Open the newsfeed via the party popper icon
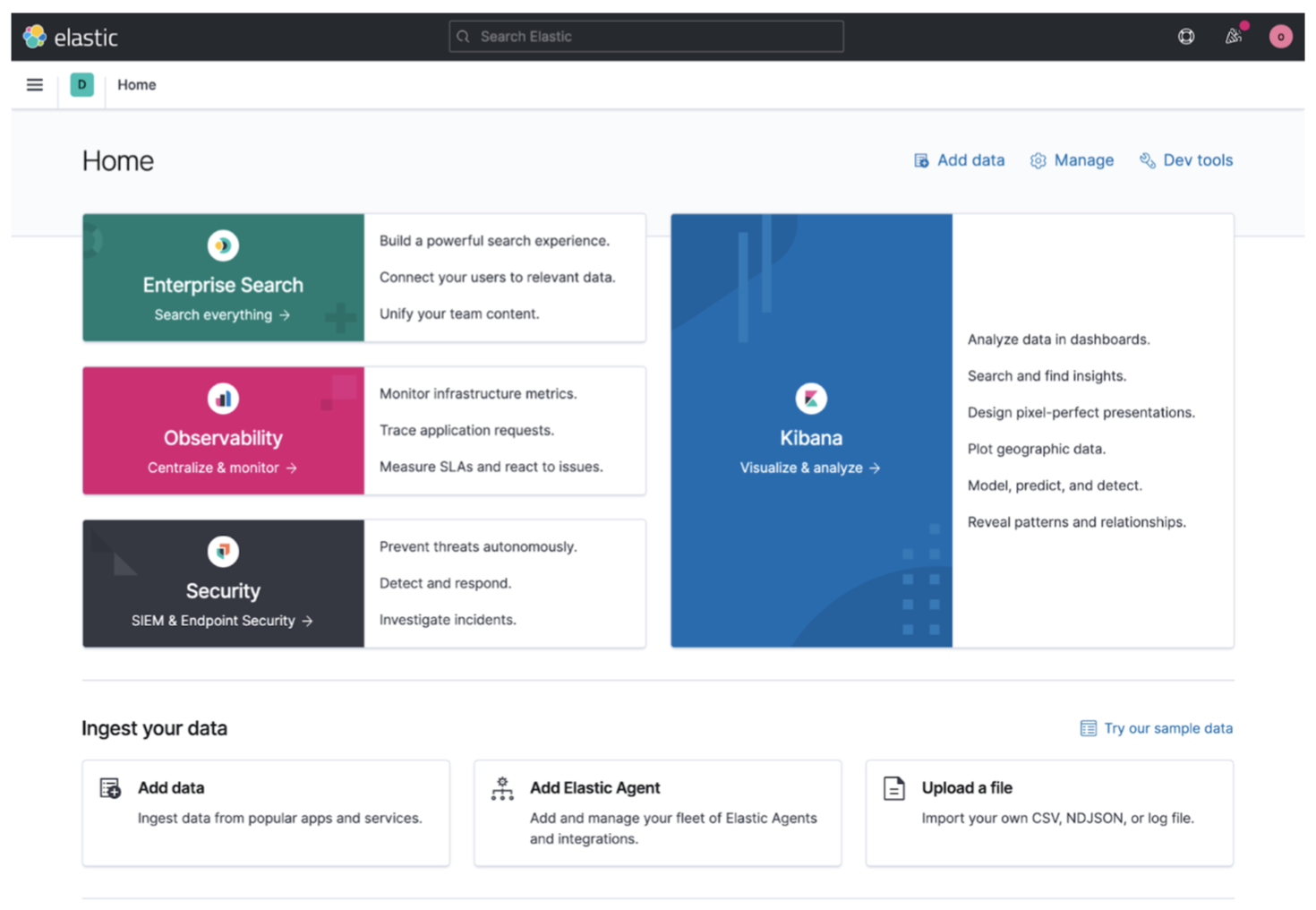Image resolution: width=1316 pixels, height=910 pixels. click(1235, 36)
